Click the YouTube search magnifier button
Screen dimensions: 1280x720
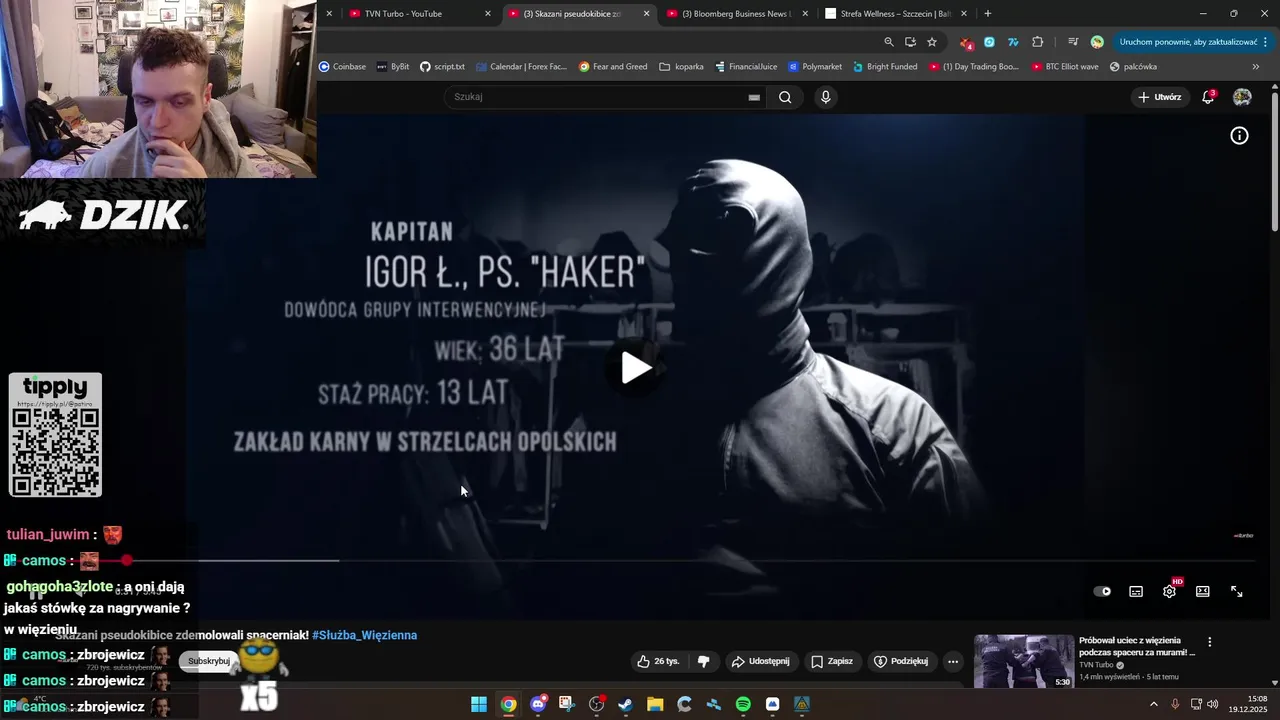click(x=785, y=97)
